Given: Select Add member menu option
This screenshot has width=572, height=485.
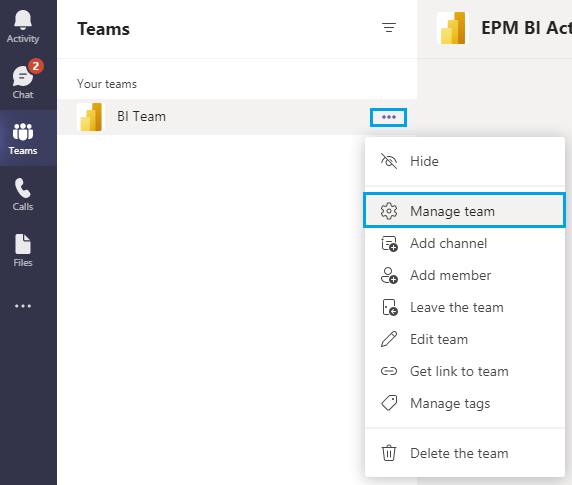Looking at the screenshot, I should coord(465,275).
